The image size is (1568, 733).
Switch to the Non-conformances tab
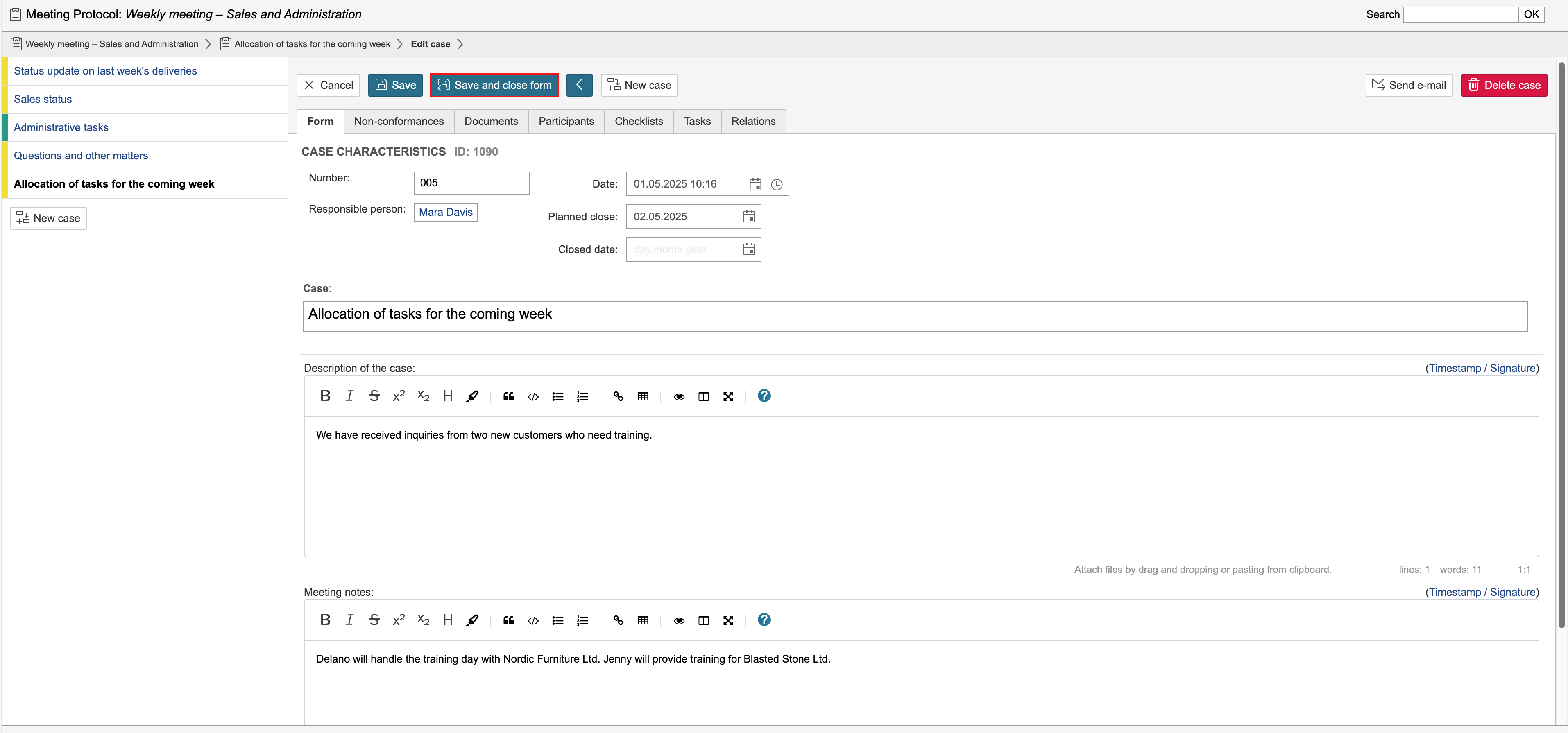399,121
